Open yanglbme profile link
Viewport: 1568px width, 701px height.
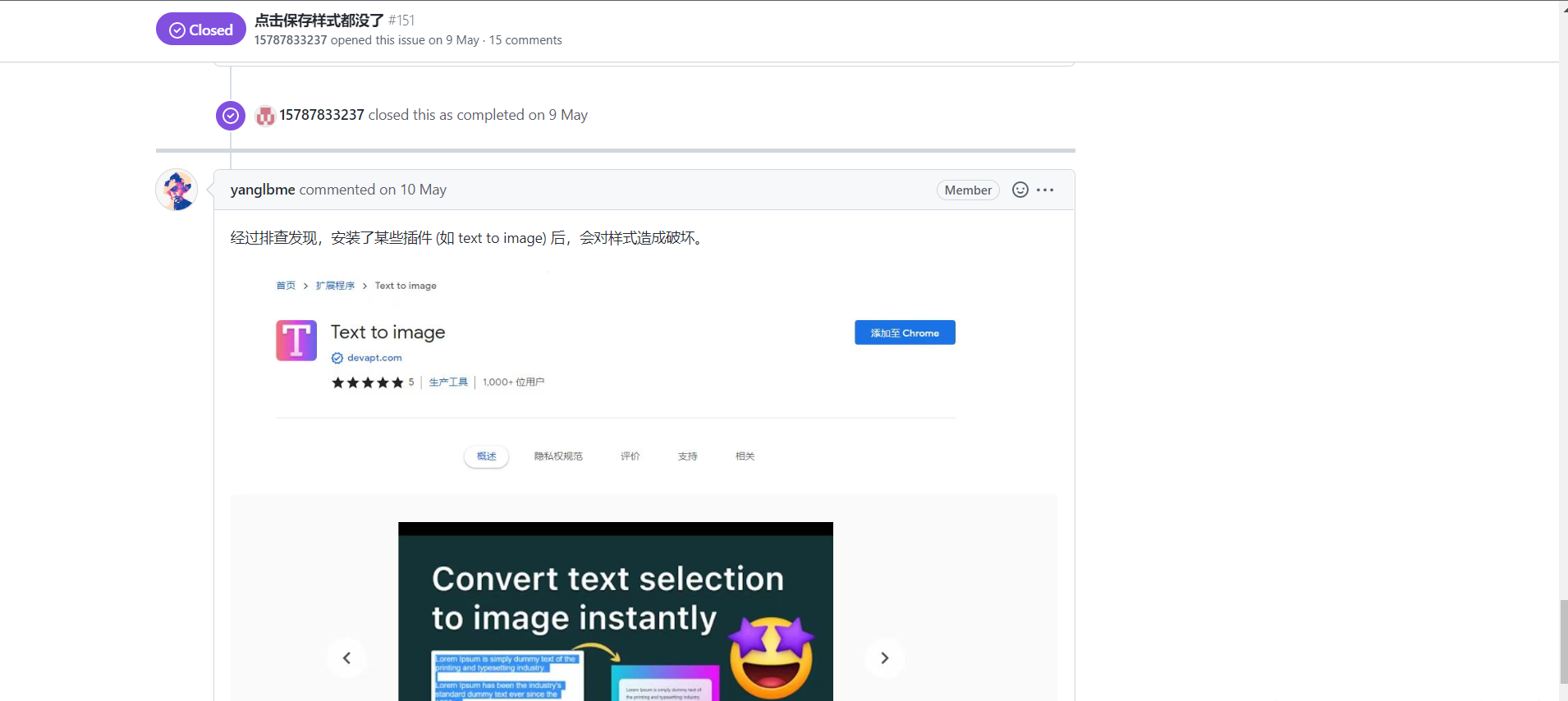click(x=263, y=190)
